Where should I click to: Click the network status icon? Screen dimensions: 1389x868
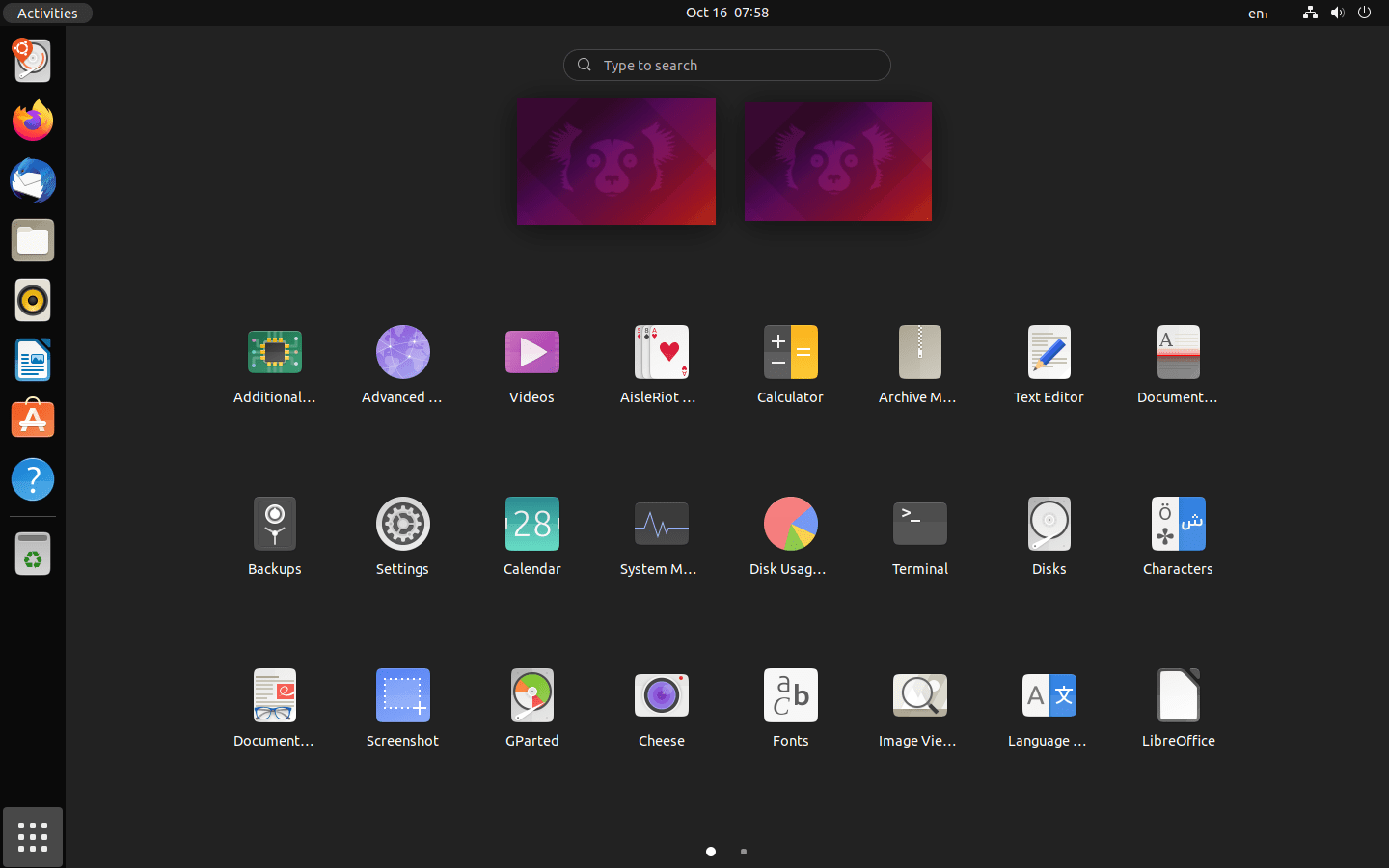pyautogui.click(x=1310, y=13)
